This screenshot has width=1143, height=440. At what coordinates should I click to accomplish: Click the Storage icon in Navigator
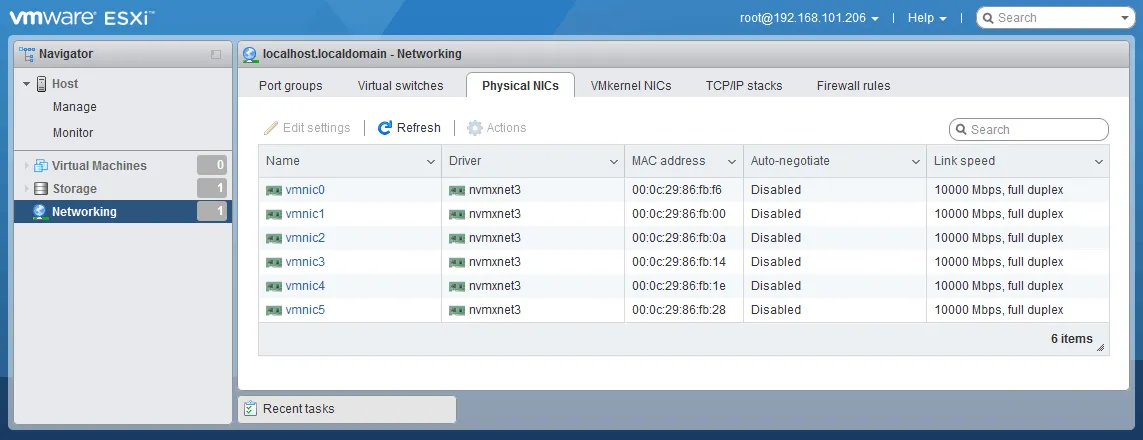41,189
